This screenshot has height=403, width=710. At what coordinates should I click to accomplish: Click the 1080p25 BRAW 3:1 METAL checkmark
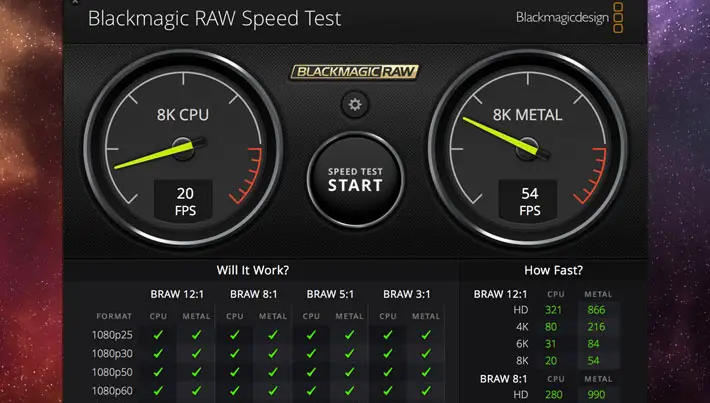tap(426, 335)
